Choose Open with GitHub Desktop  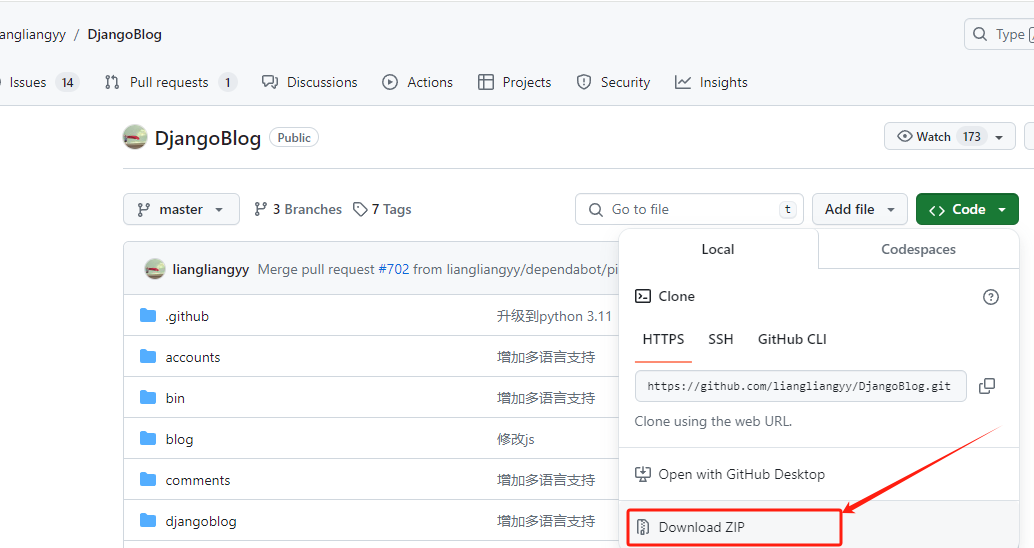click(x=741, y=474)
